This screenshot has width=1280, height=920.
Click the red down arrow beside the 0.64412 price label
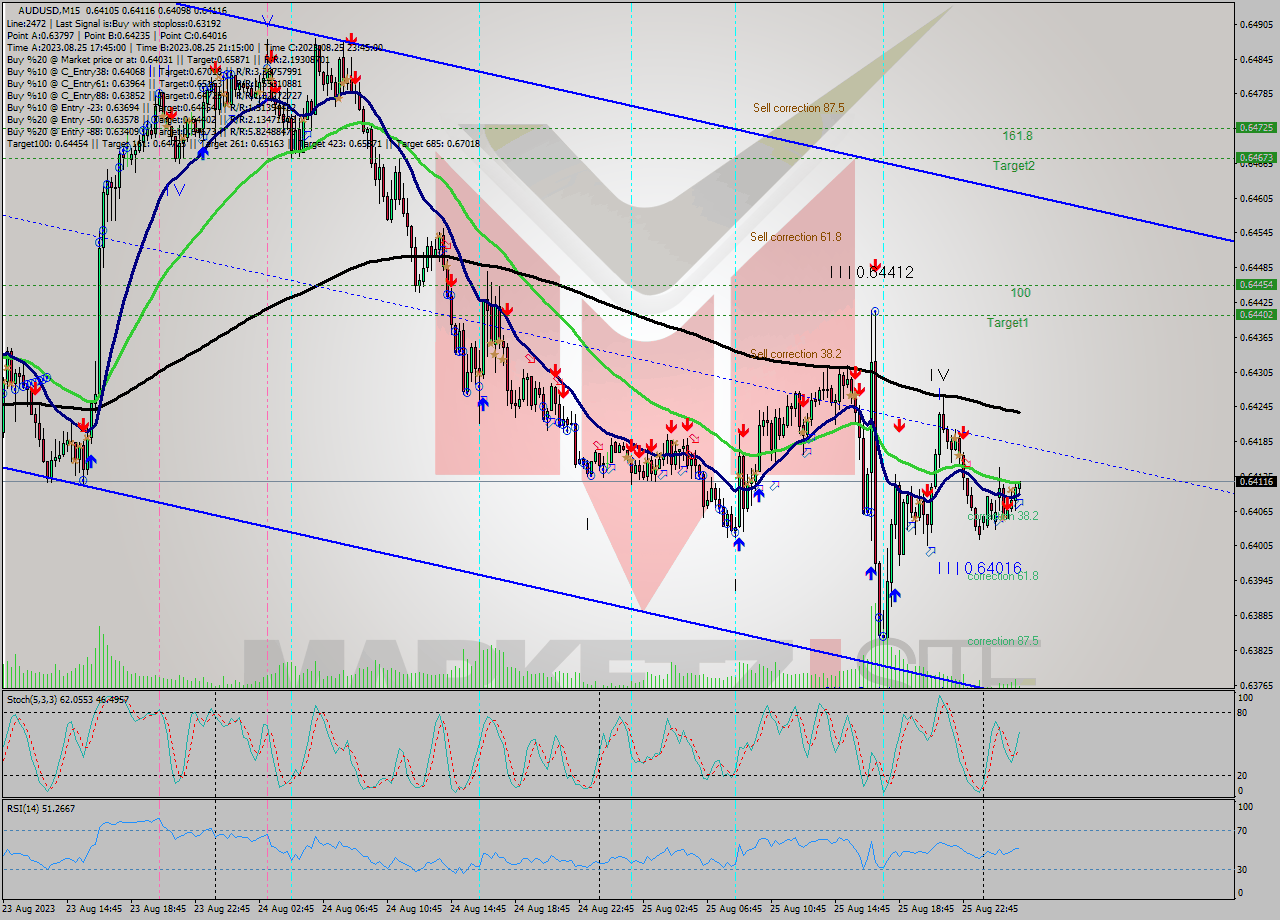point(875,265)
